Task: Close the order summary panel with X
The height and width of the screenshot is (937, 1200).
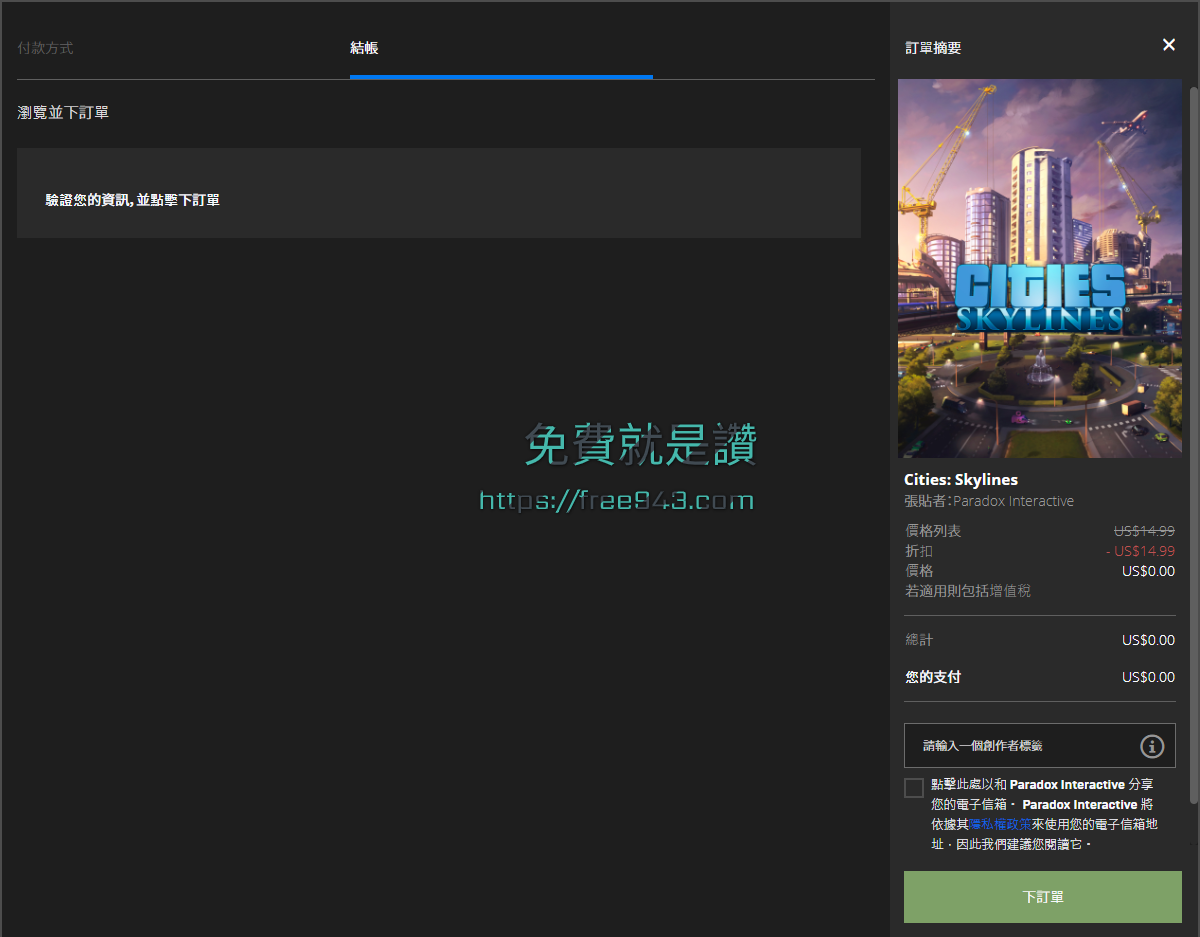Action: point(1168,45)
